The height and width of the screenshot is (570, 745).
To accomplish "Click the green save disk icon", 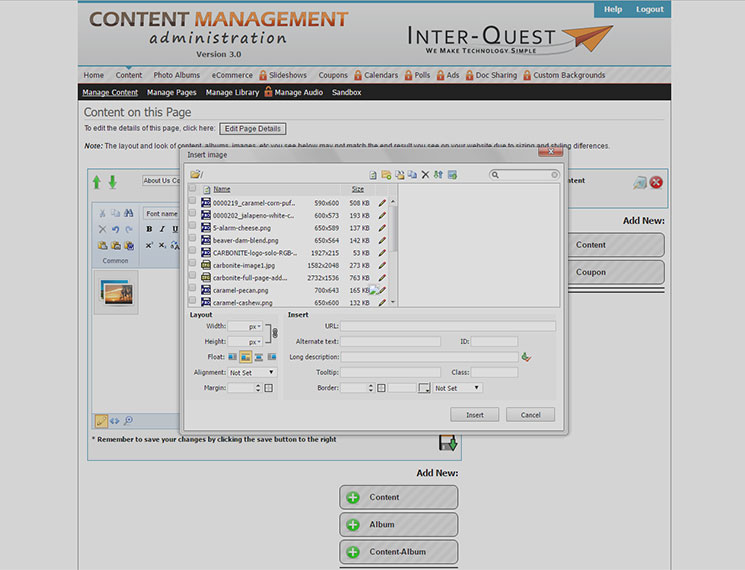I will [x=447, y=442].
